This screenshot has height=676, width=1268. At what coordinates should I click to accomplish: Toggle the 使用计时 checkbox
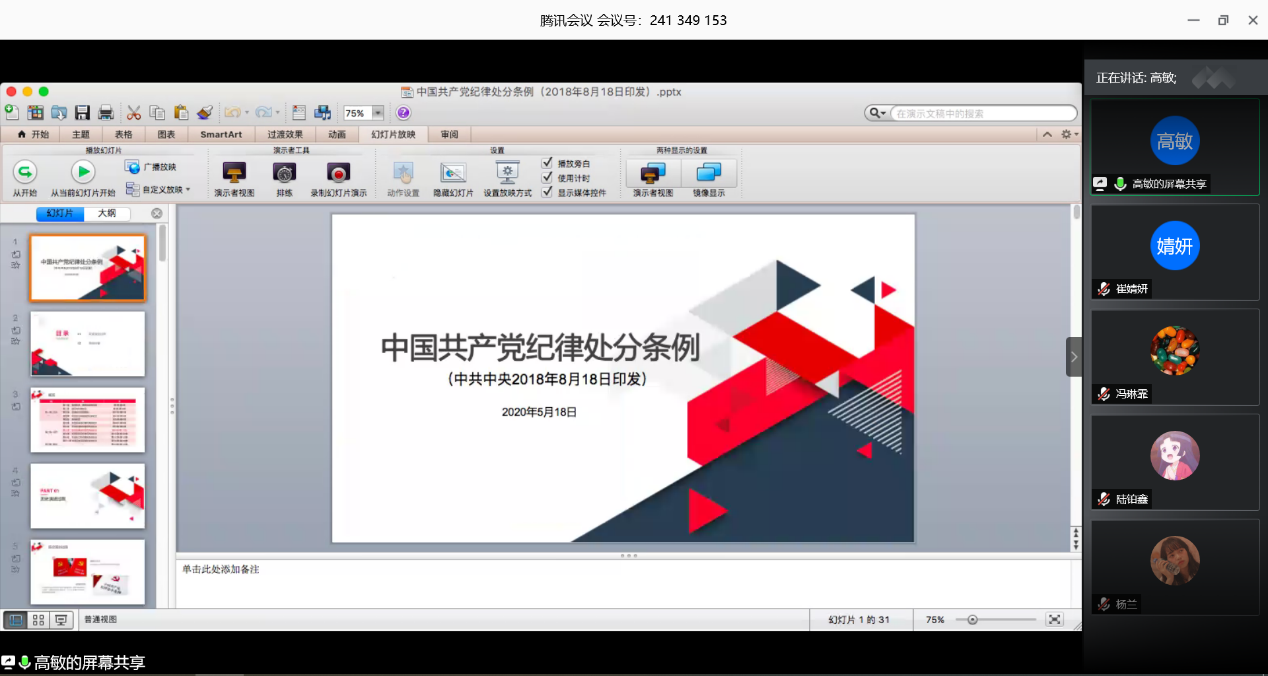pos(547,178)
